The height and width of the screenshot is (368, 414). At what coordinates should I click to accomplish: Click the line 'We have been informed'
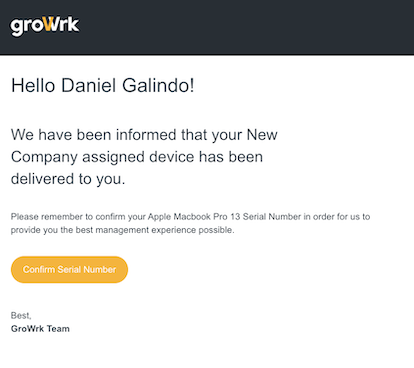click(x=144, y=135)
